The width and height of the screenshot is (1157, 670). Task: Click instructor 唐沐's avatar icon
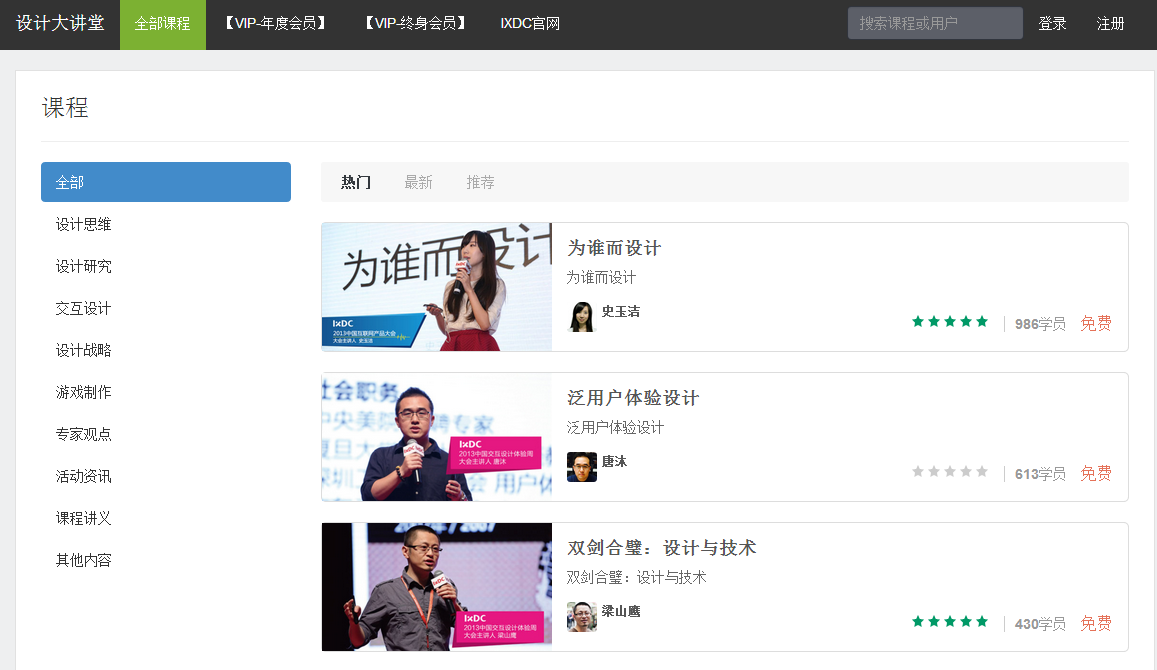coord(582,467)
